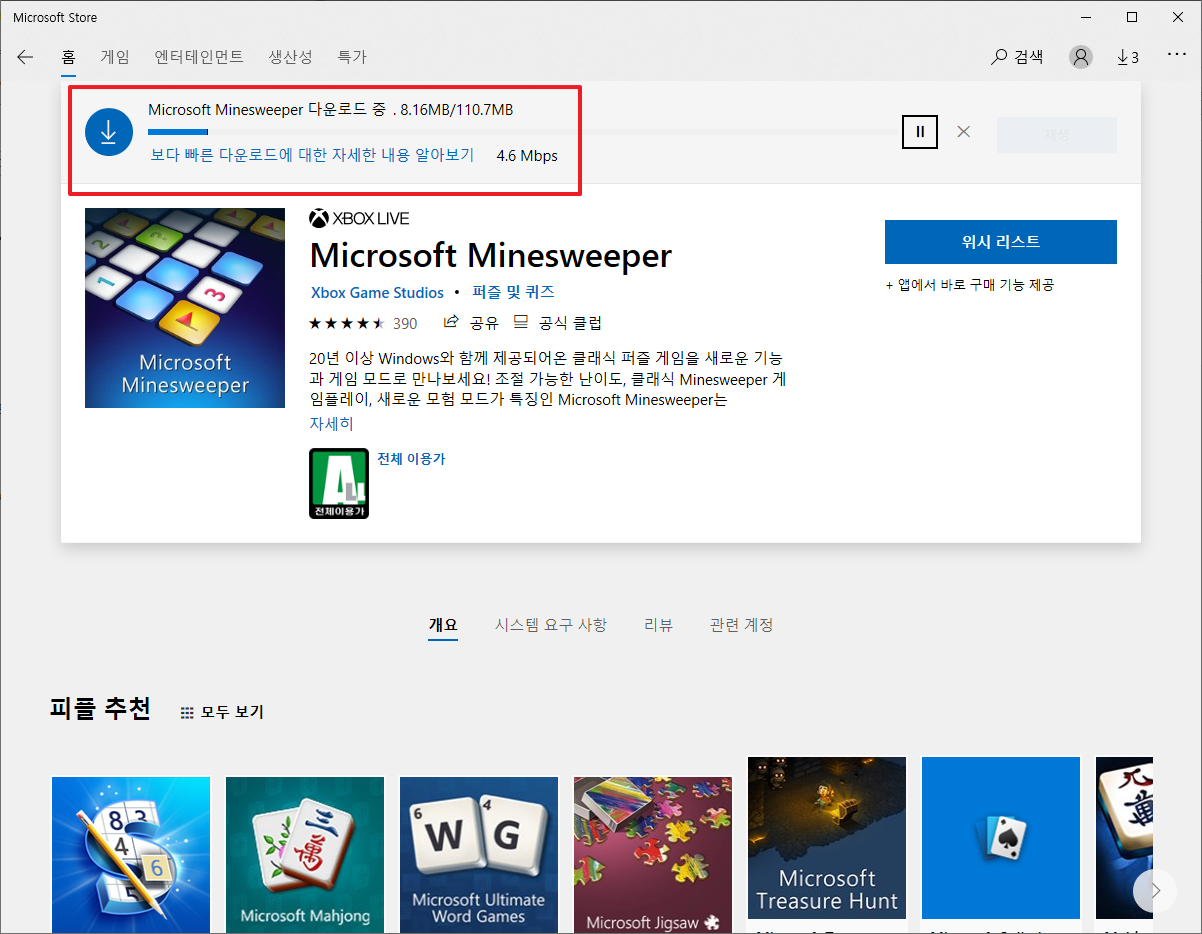Click the blue download arrow circle icon

[x=109, y=132]
